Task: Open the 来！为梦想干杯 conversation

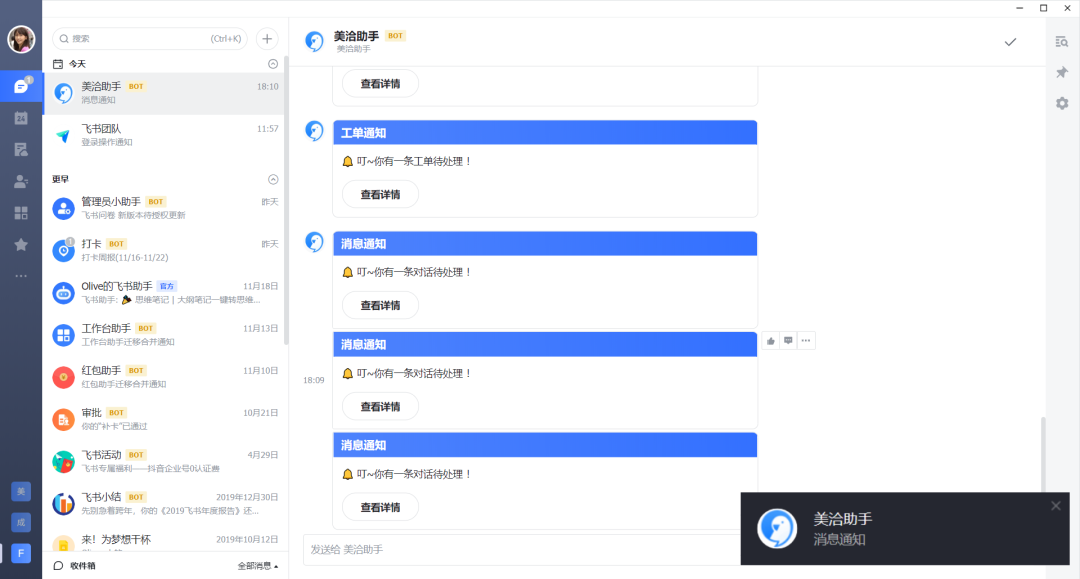Action: point(164,539)
